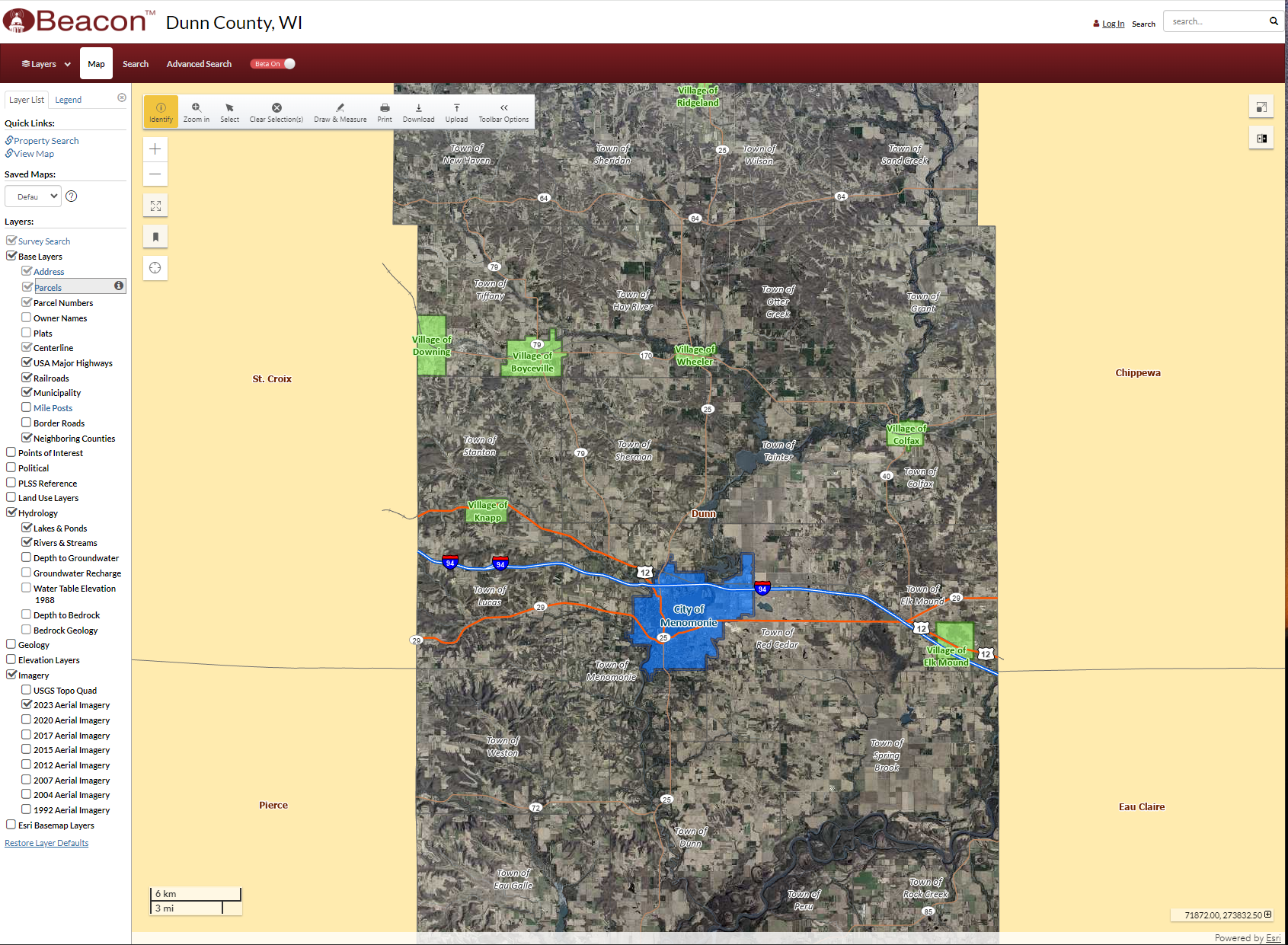Click the Download icon
The height and width of the screenshot is (945, 1288).
point(418,112)
